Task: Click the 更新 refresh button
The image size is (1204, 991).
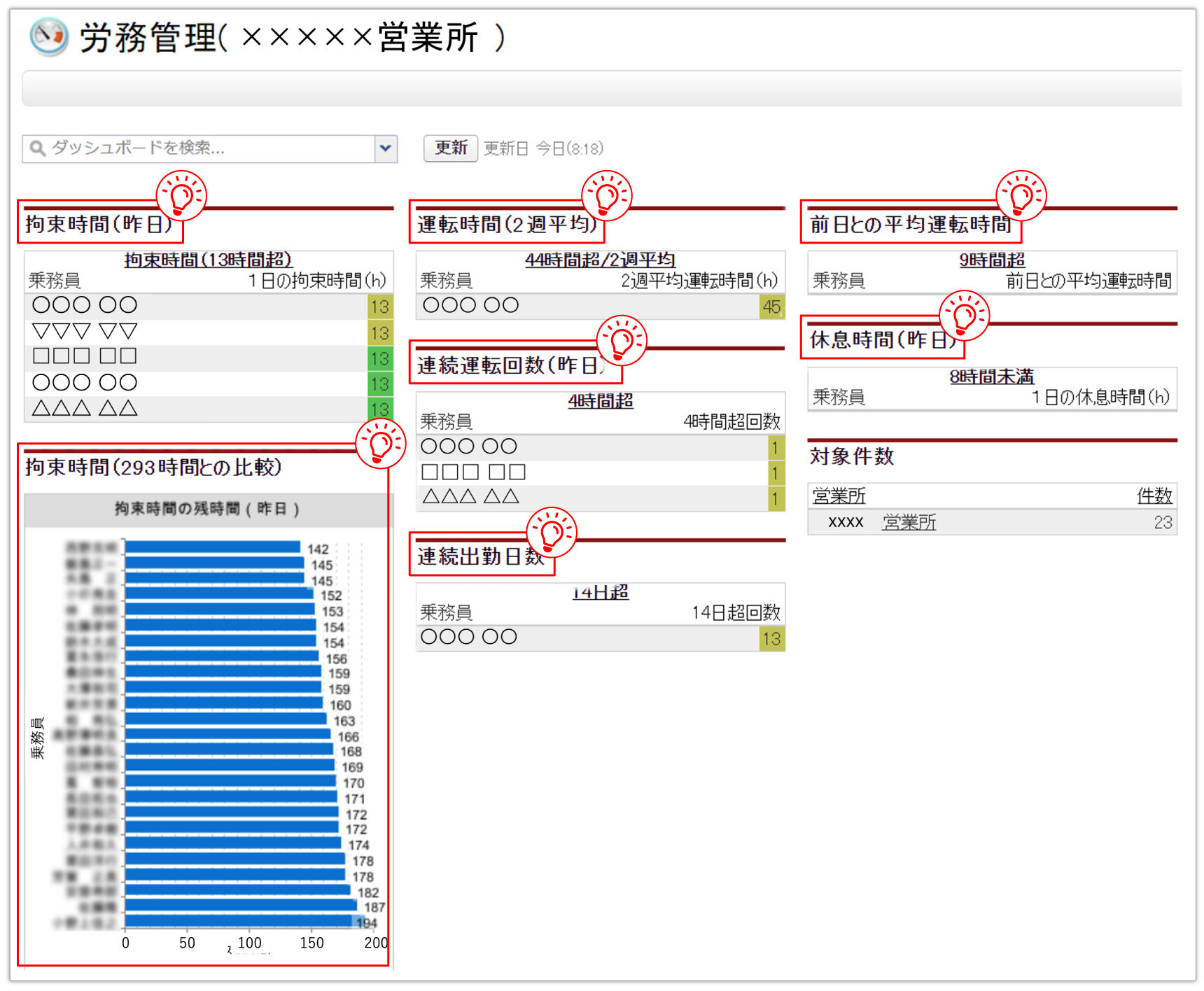Action: 451,148
